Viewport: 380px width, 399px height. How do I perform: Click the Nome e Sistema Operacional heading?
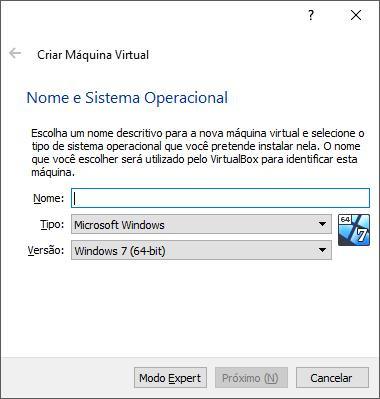[x=127, y=98]
